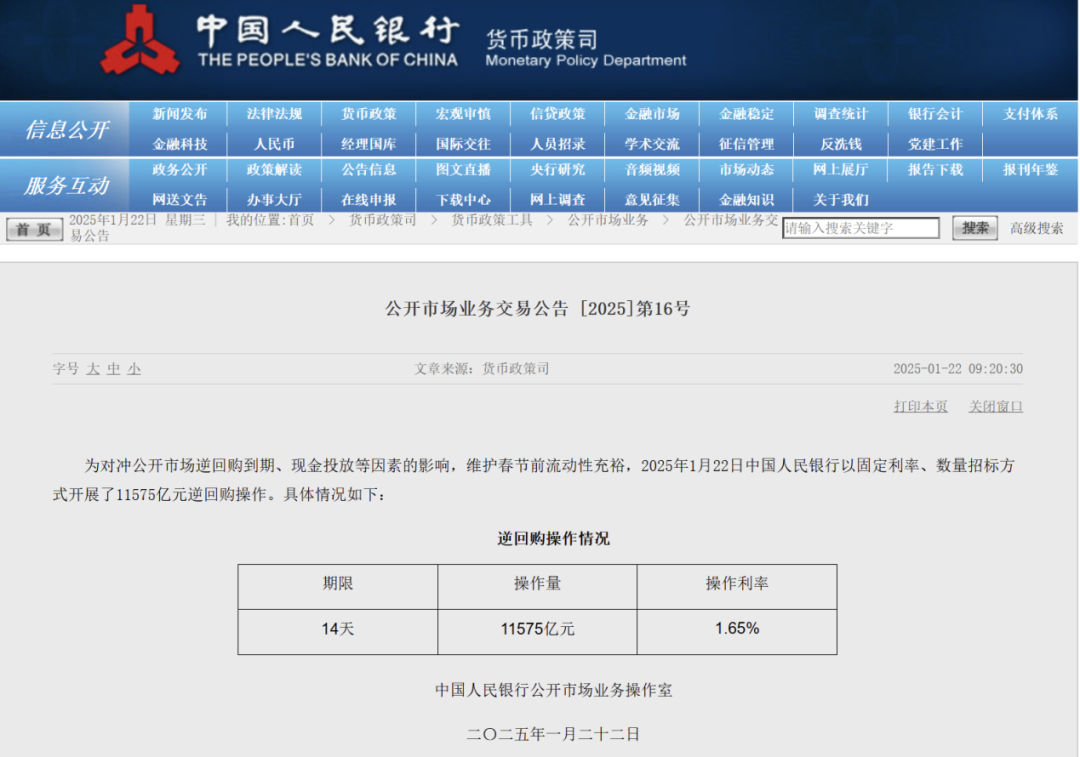This screenshot has width=1080, height=757.
Task: Focus the search keyword input field
Action: 860,228
